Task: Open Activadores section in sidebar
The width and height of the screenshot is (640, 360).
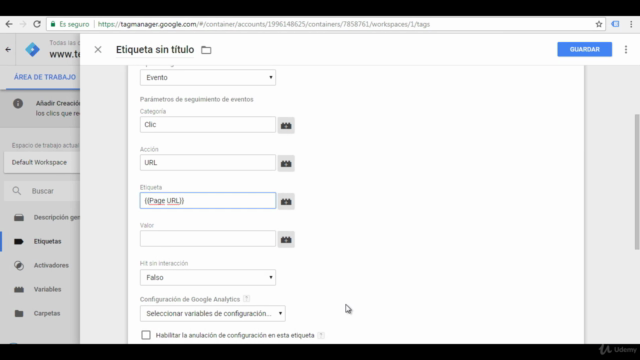Action: tap(51, 265)
